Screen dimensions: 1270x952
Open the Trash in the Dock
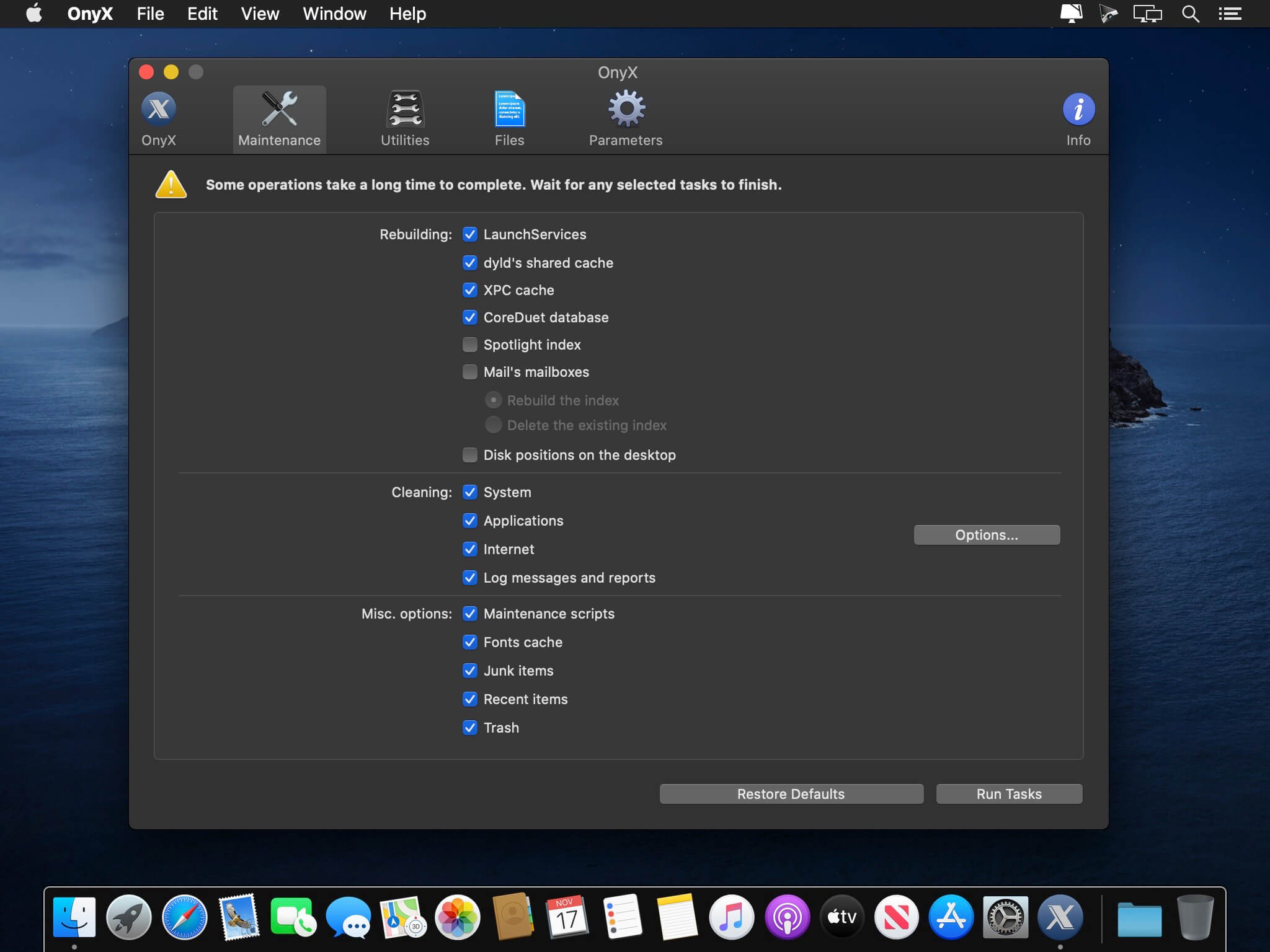tap(1195, 917)
